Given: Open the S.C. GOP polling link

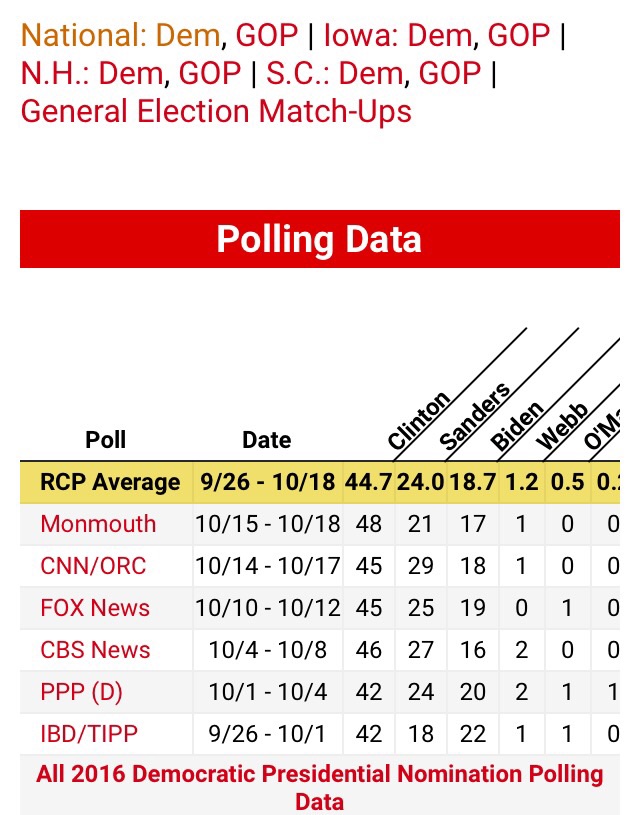Looking at the screenshot, I should tap(450, 73).
